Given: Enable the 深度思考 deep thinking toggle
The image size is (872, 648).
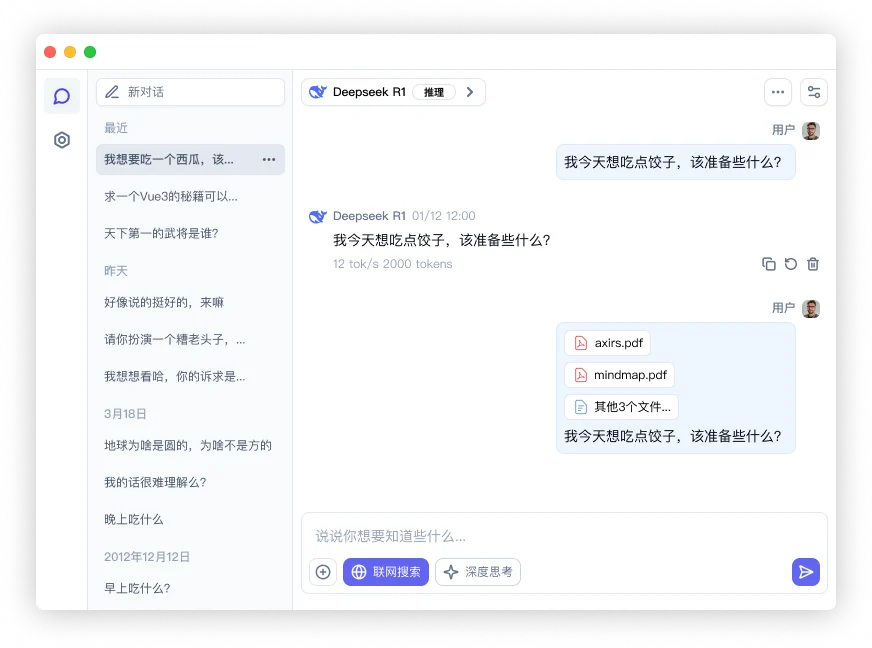Looking at the screenshot, I should click(x=478, y=572).
